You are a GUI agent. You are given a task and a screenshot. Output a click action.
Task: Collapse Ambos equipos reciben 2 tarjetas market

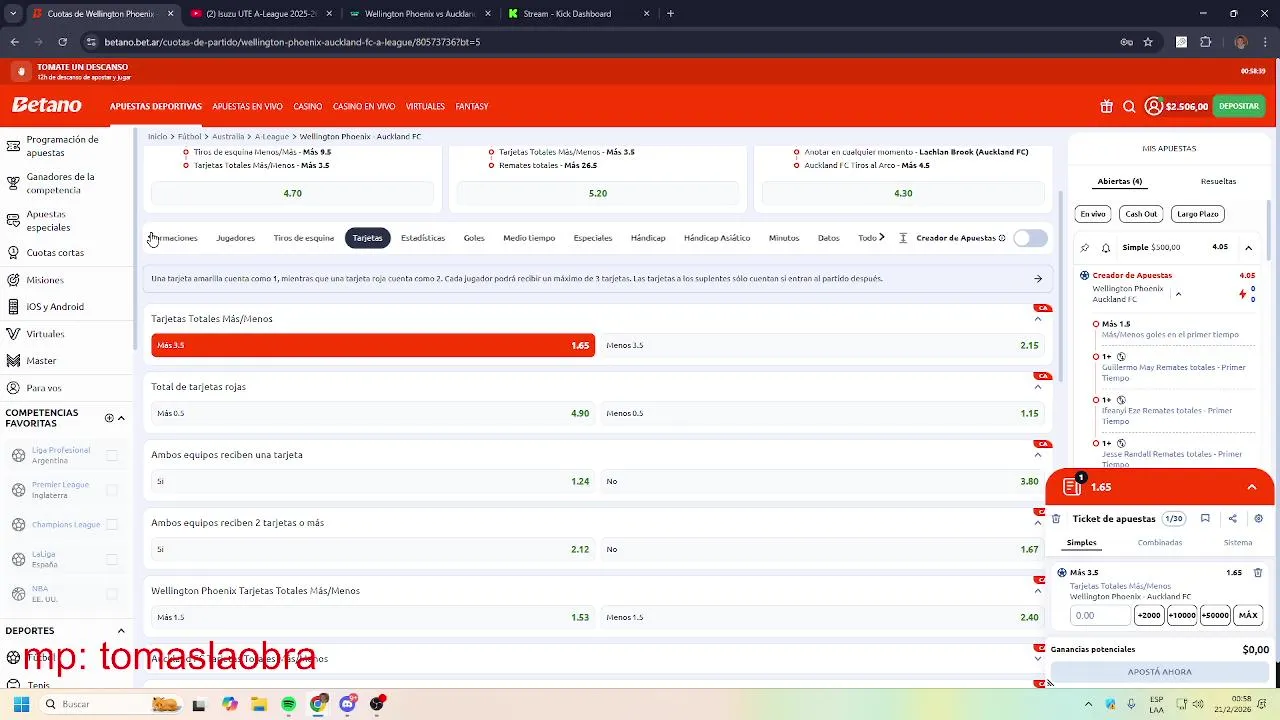(1038, 523)
